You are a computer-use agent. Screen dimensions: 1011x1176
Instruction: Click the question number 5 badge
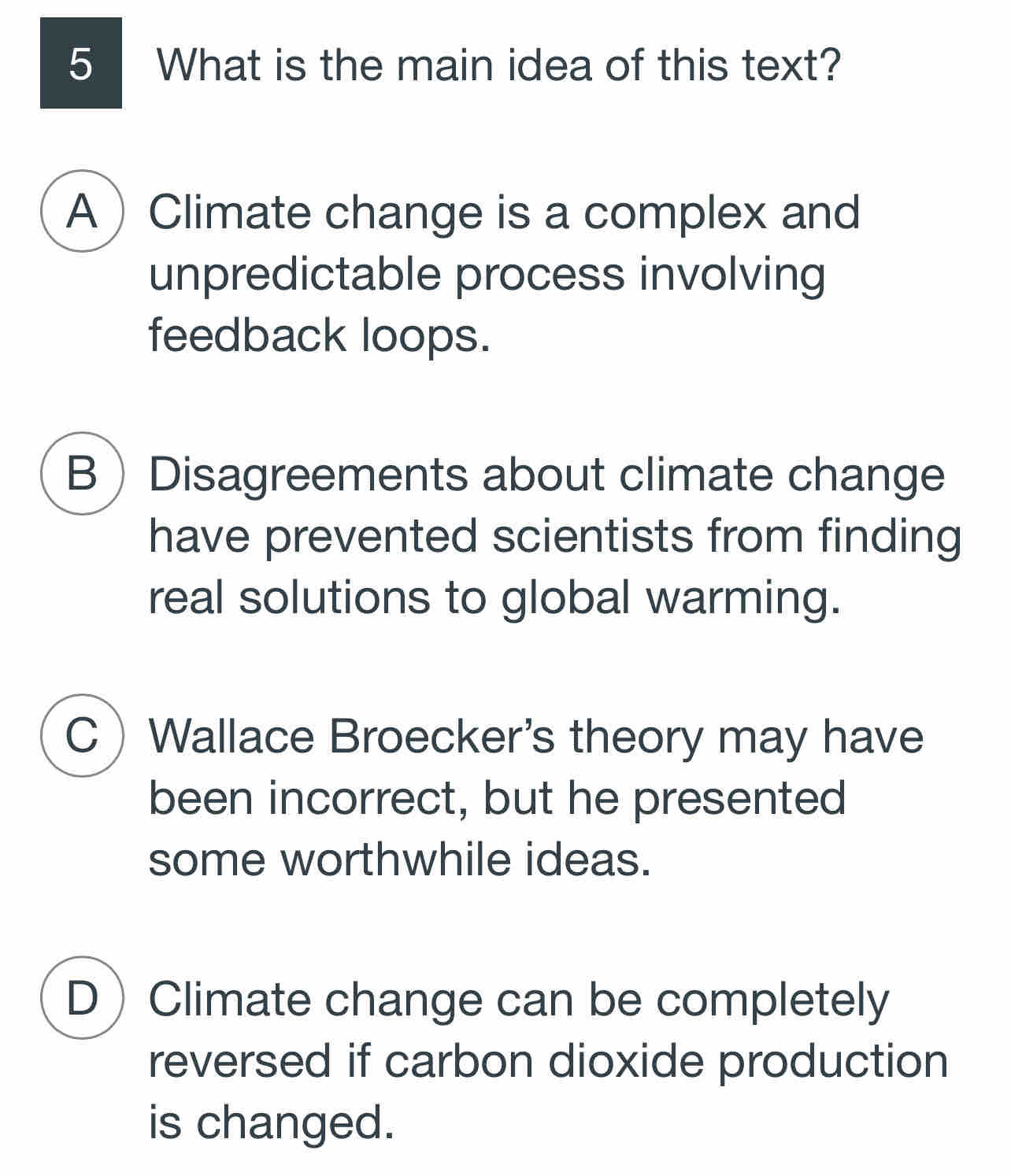coord(81,63)
